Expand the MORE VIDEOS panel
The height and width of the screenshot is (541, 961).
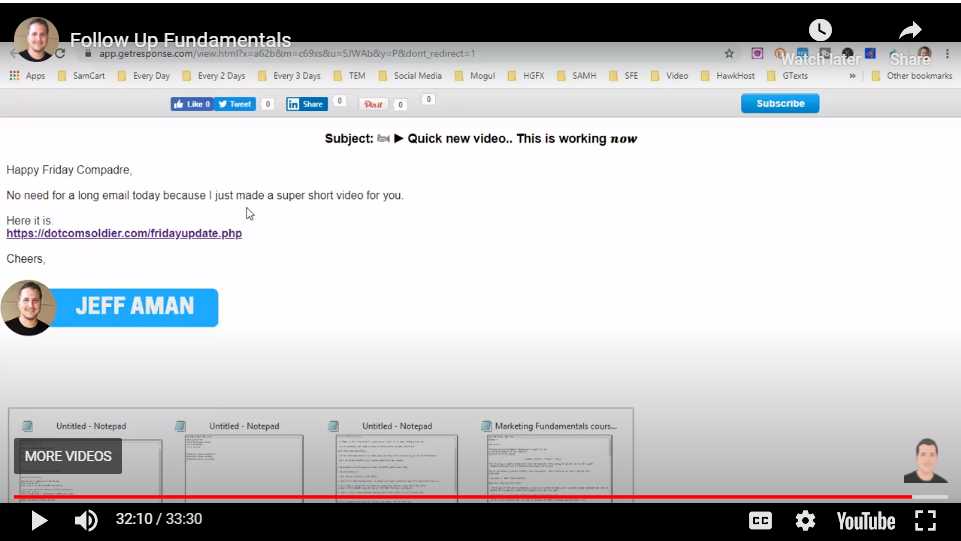pyautogui.click(x=68, y=456)
